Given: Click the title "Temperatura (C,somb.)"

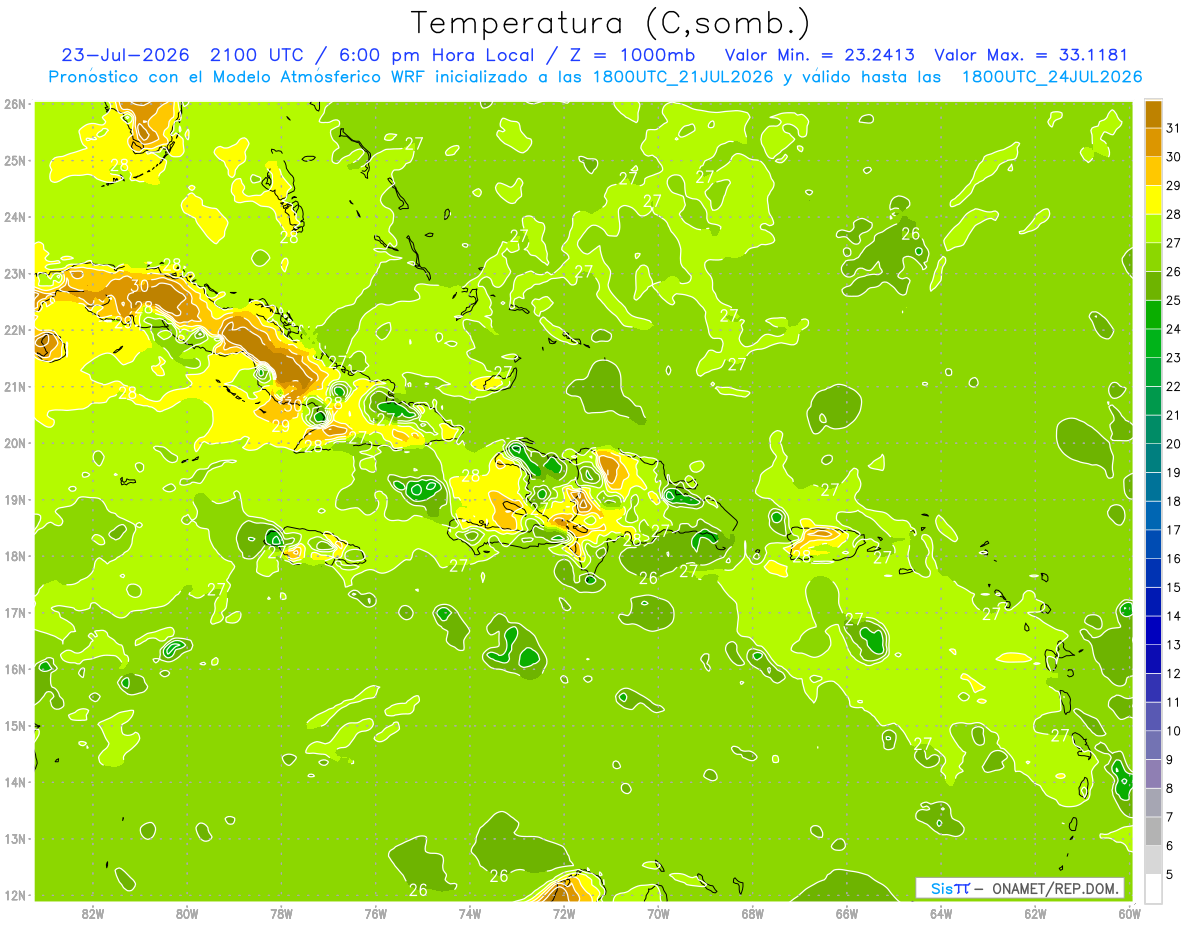Looking at the screenshot, I should coord(611,23).
